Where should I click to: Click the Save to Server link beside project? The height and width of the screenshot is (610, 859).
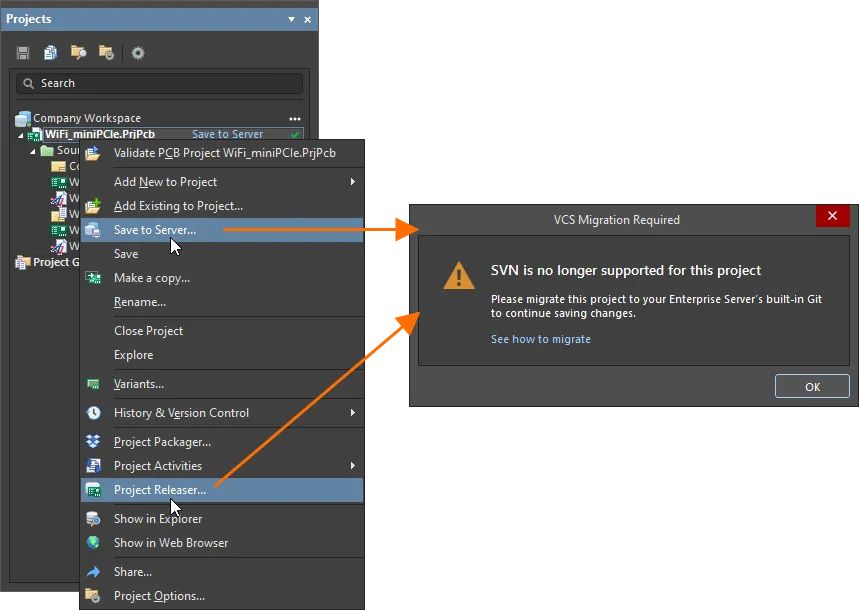click(227, 134)
